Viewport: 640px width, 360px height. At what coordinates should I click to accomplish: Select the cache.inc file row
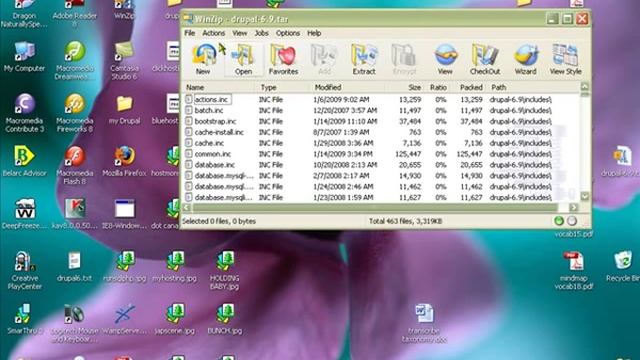(368, 143)
